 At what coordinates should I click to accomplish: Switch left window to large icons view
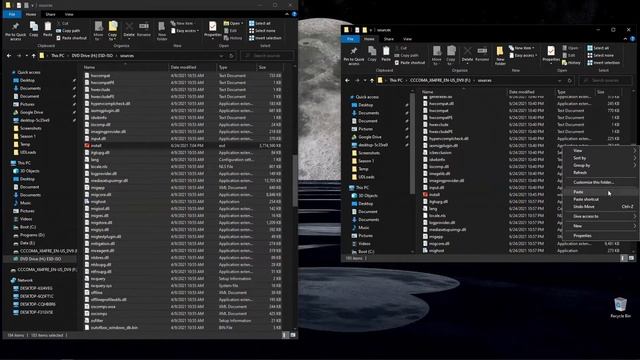coord(293,335)
